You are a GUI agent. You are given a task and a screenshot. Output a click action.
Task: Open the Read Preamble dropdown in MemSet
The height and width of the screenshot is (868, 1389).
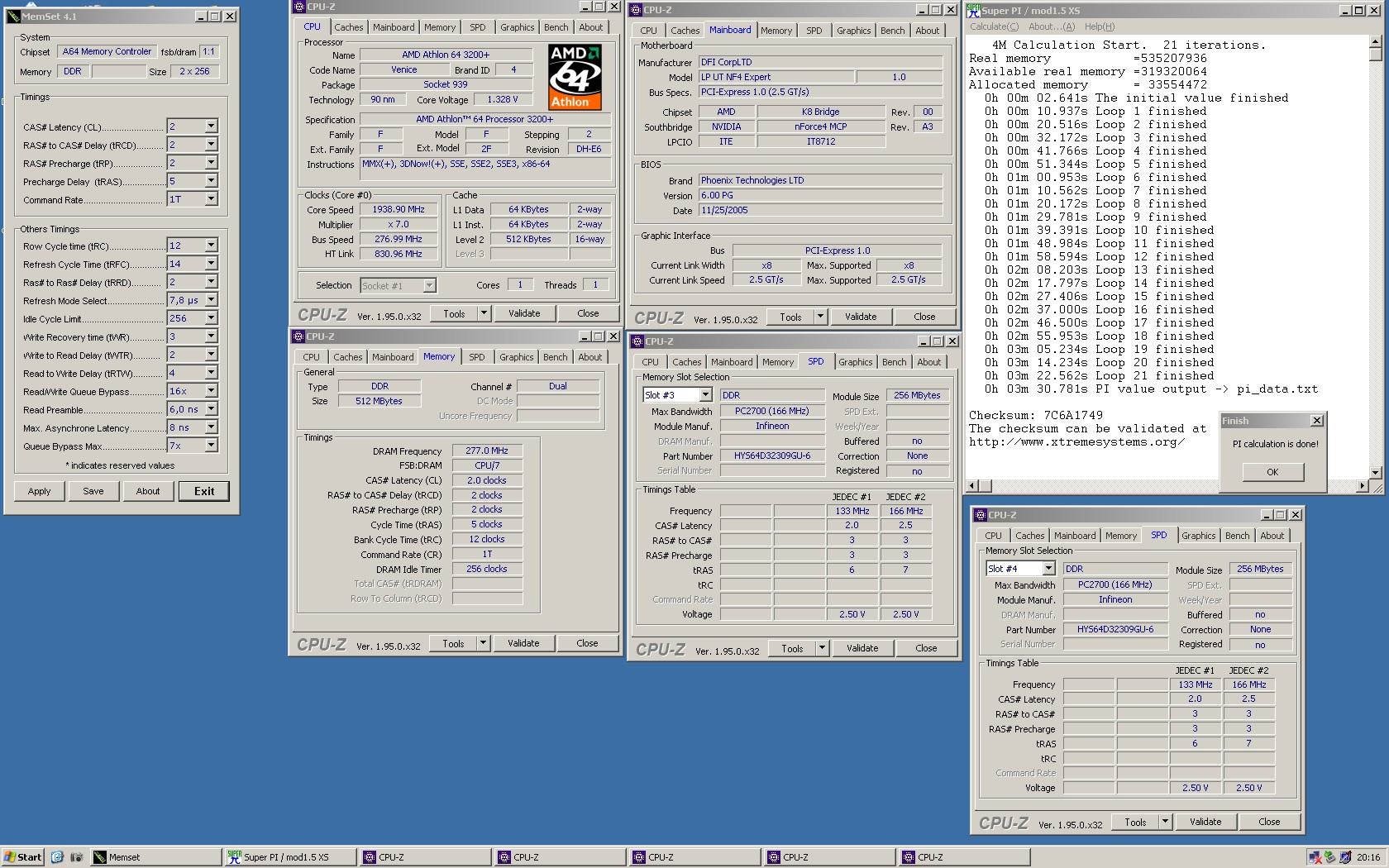coord(211,409)
